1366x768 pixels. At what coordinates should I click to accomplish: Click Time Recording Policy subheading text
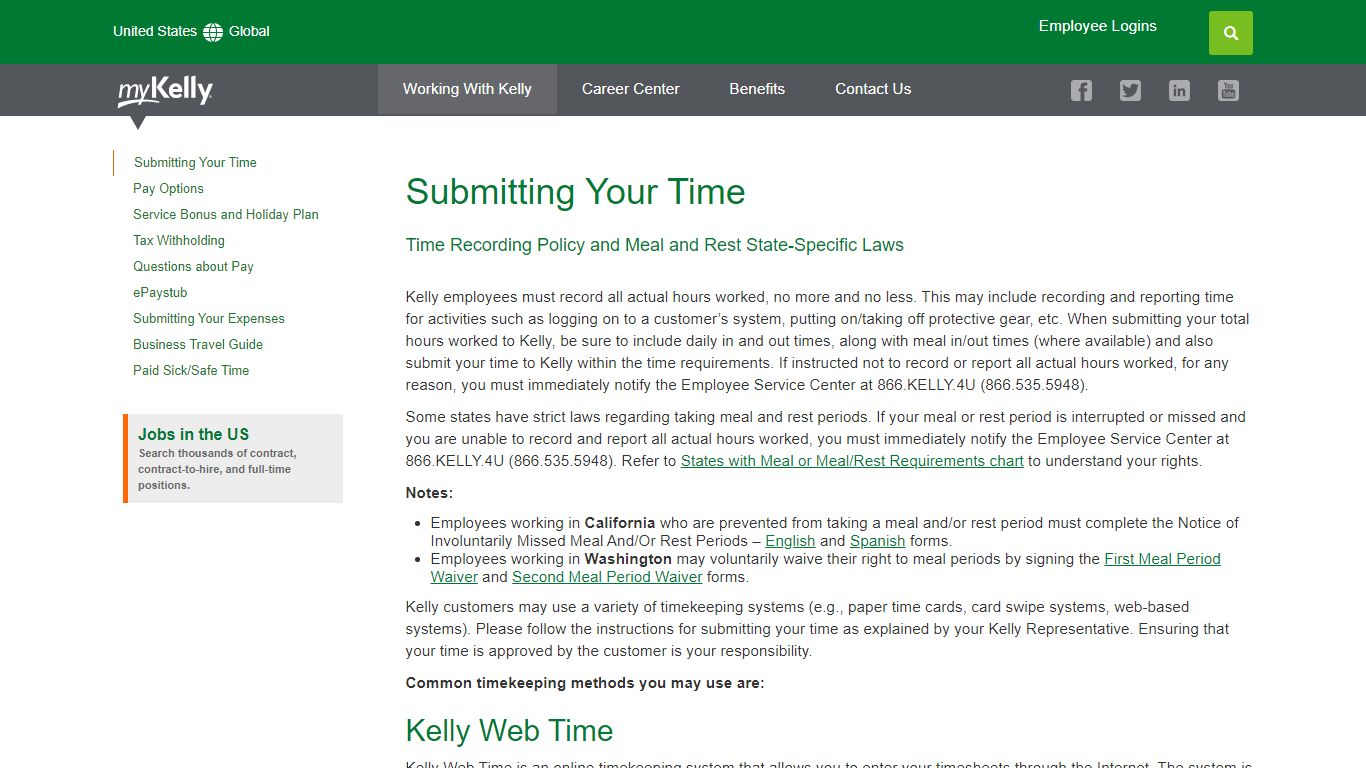[655, 245]
